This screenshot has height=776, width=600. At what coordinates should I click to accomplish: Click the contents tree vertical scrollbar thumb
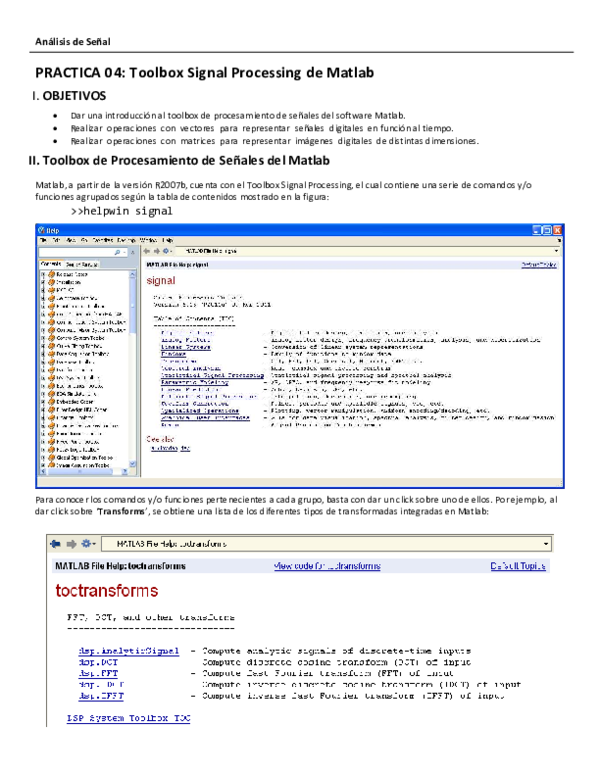click(133, 304)
